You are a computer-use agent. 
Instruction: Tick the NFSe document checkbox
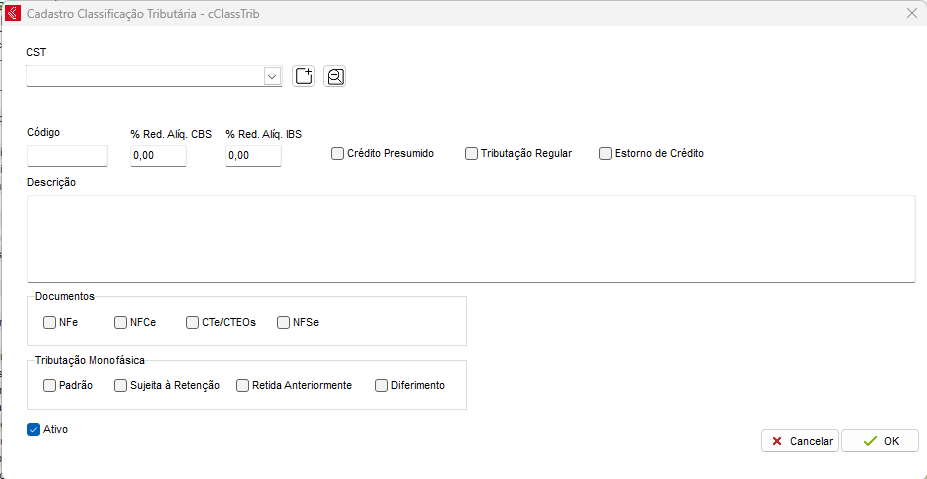(x=284, y=323)
